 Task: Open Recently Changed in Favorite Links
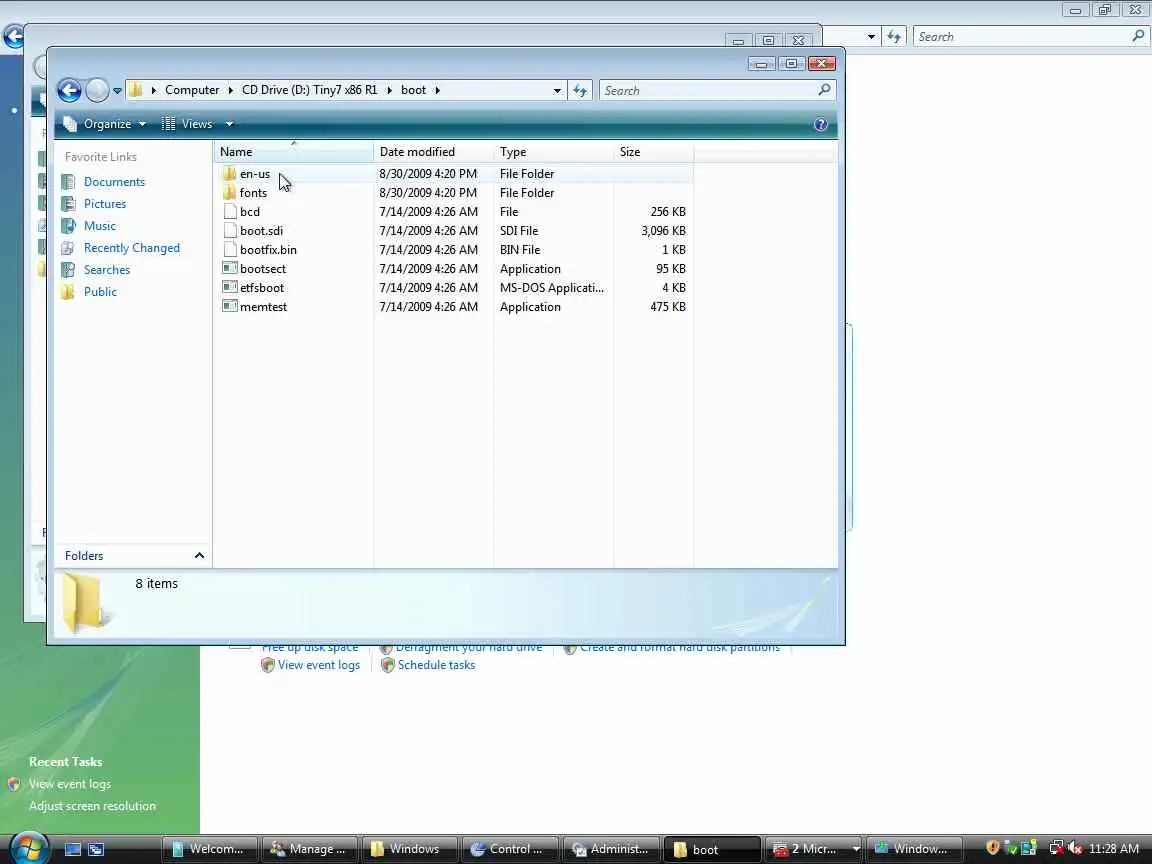coord(132,248)
